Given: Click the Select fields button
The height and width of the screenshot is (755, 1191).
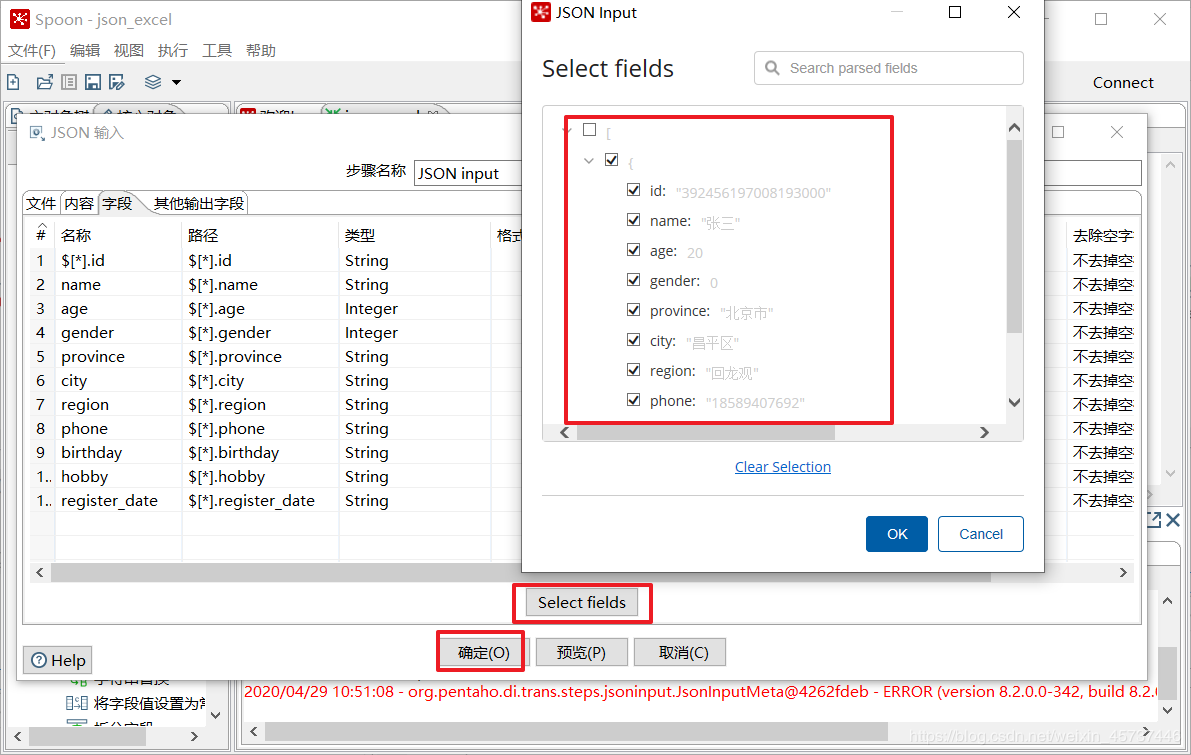Looking at the screenshot, I should tap(582, 602).
